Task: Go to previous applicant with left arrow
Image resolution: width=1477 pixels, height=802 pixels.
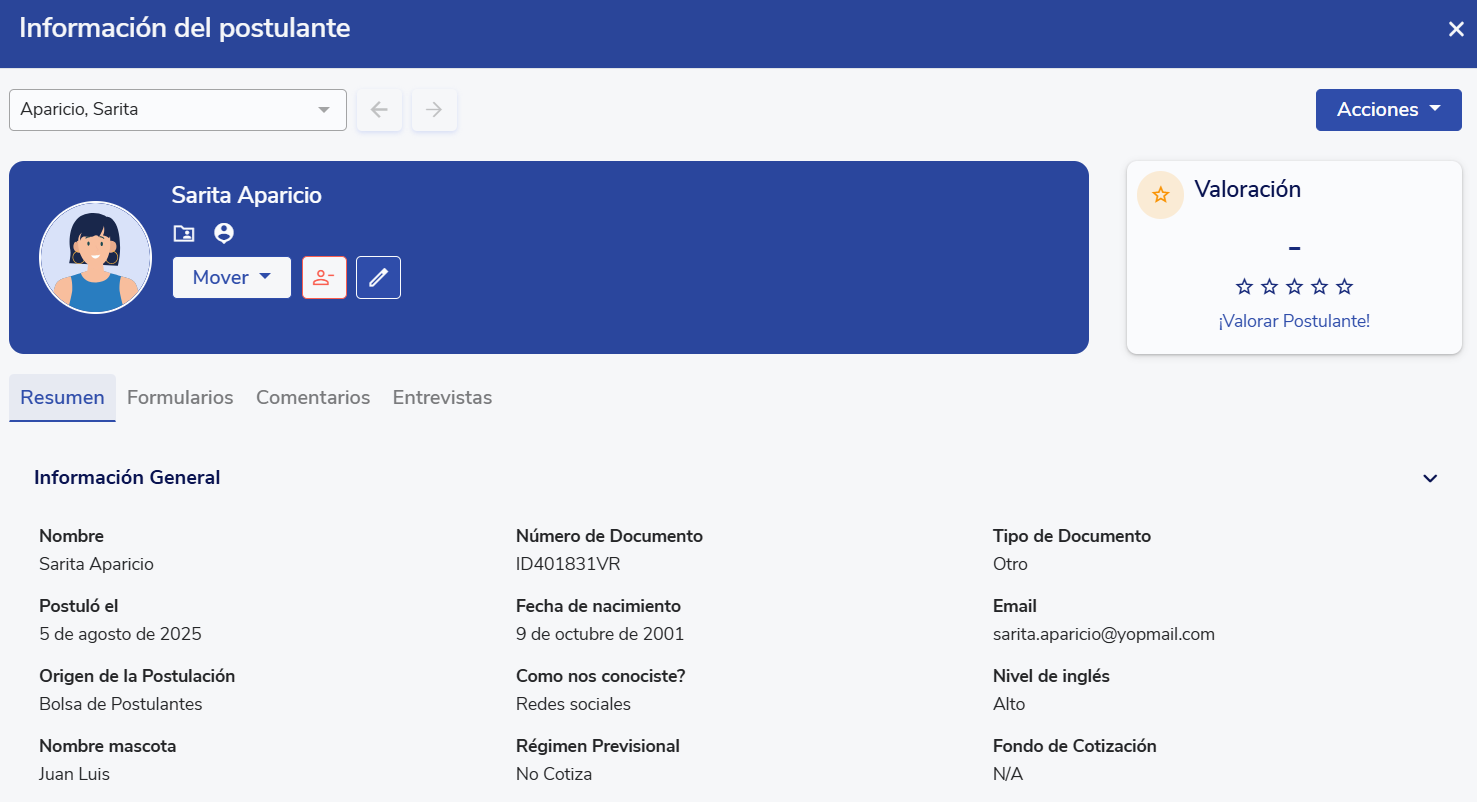Action: pyautogui.click(x=379, y=110)
